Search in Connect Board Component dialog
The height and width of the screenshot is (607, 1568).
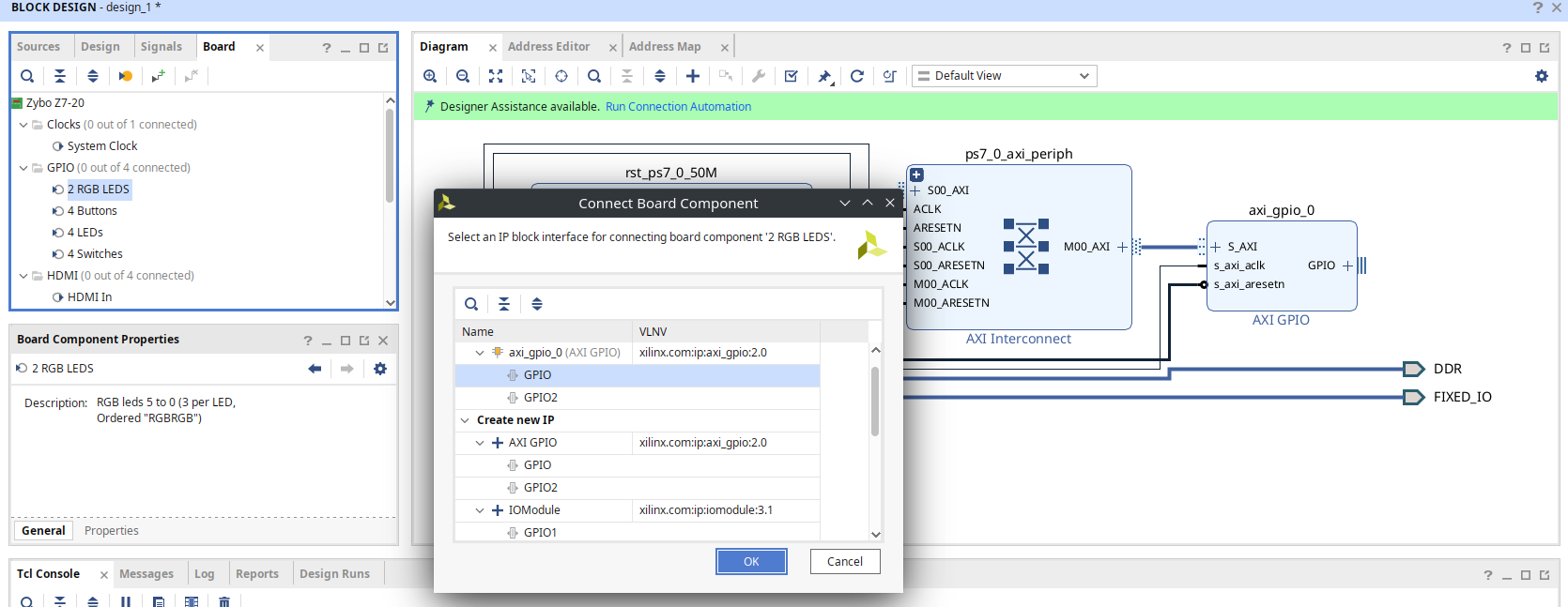[x=471, y=304]
